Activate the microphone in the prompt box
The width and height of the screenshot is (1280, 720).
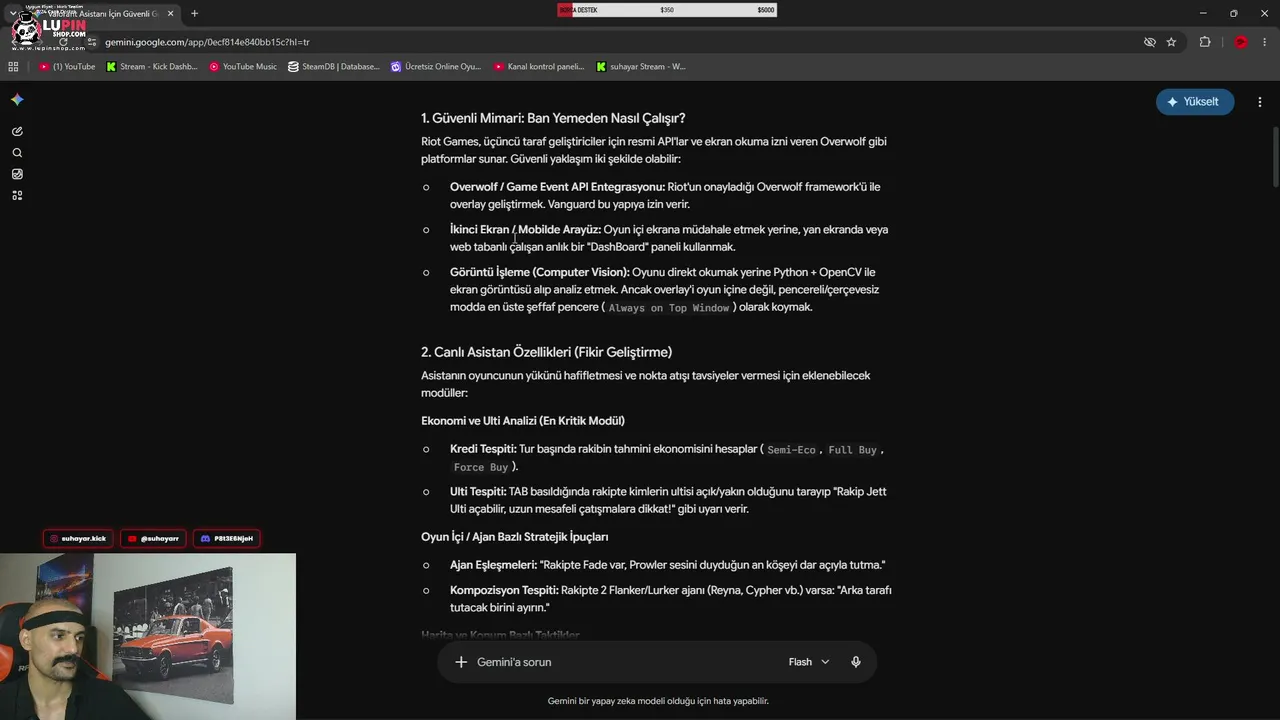[855, 662]
